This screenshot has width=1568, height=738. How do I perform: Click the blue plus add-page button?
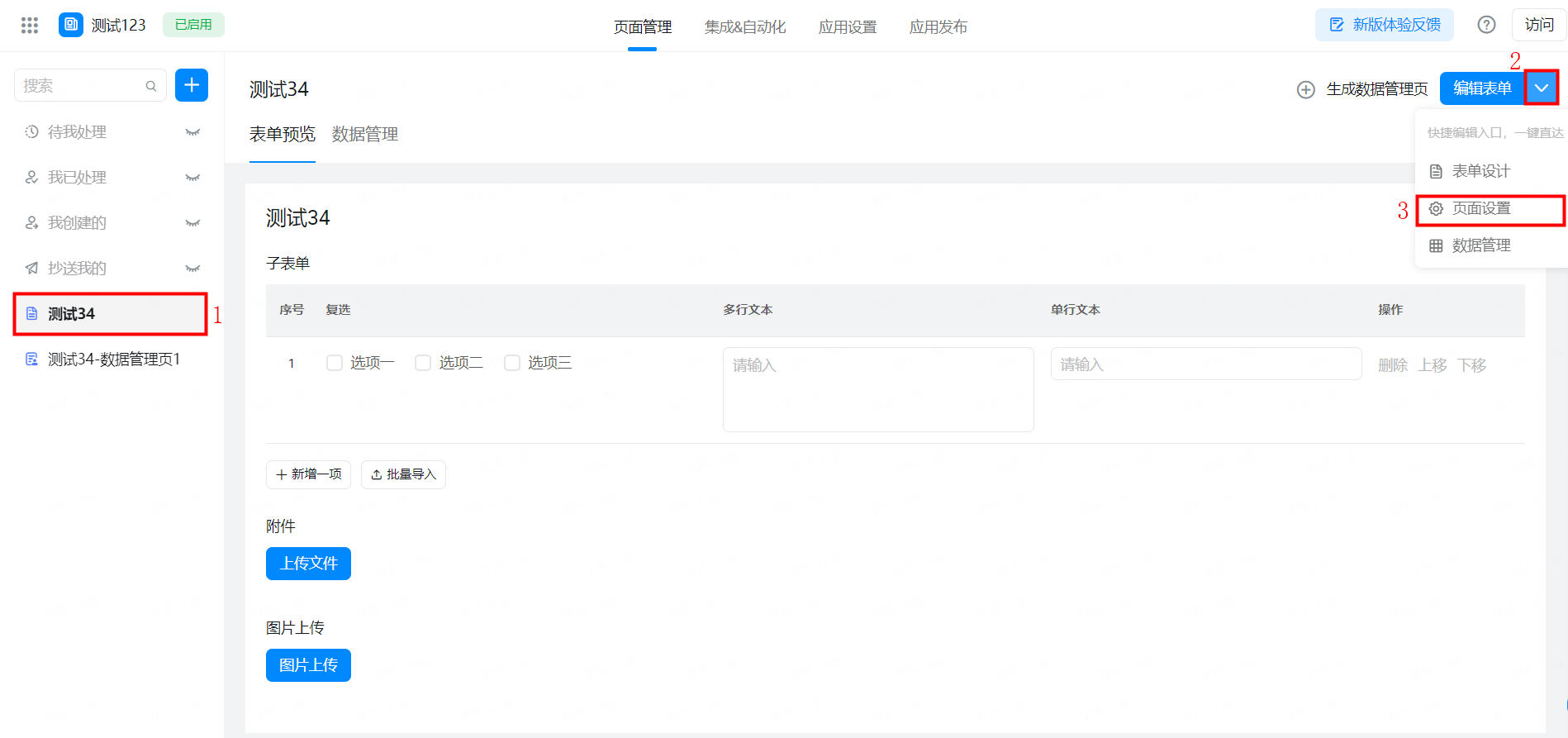192,85
